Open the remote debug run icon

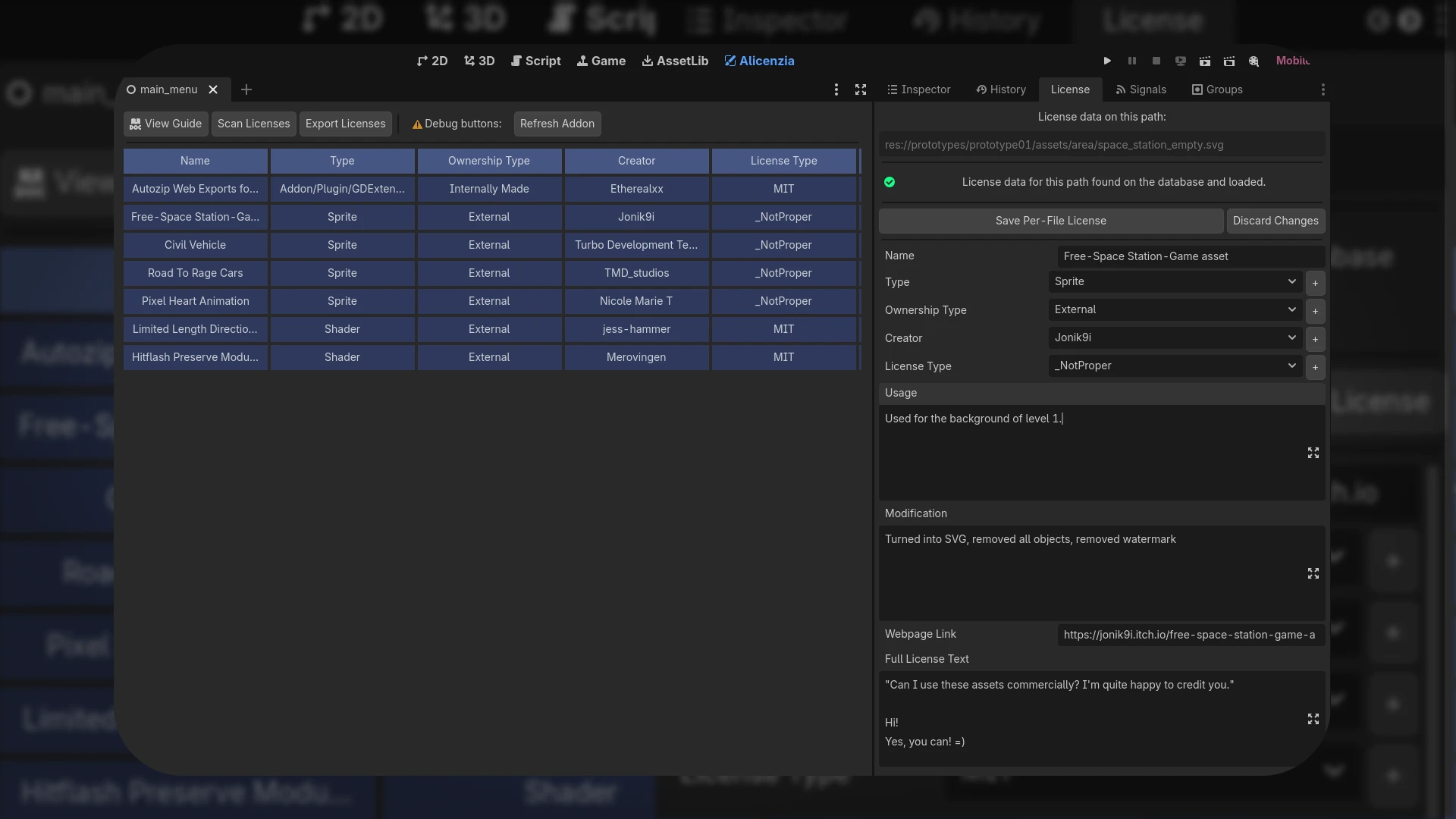point(1181,61)
